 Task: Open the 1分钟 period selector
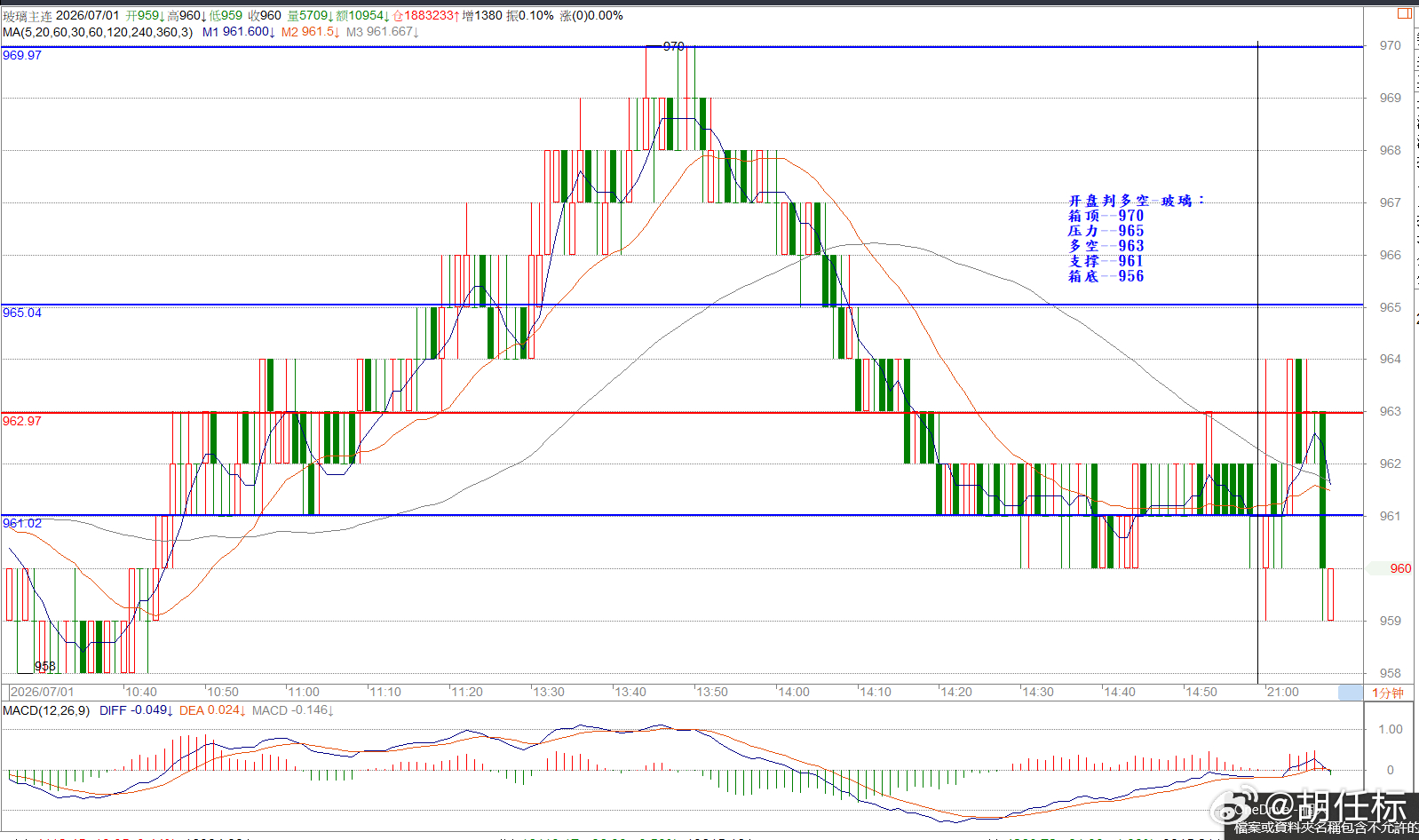tap(1388, 693)
